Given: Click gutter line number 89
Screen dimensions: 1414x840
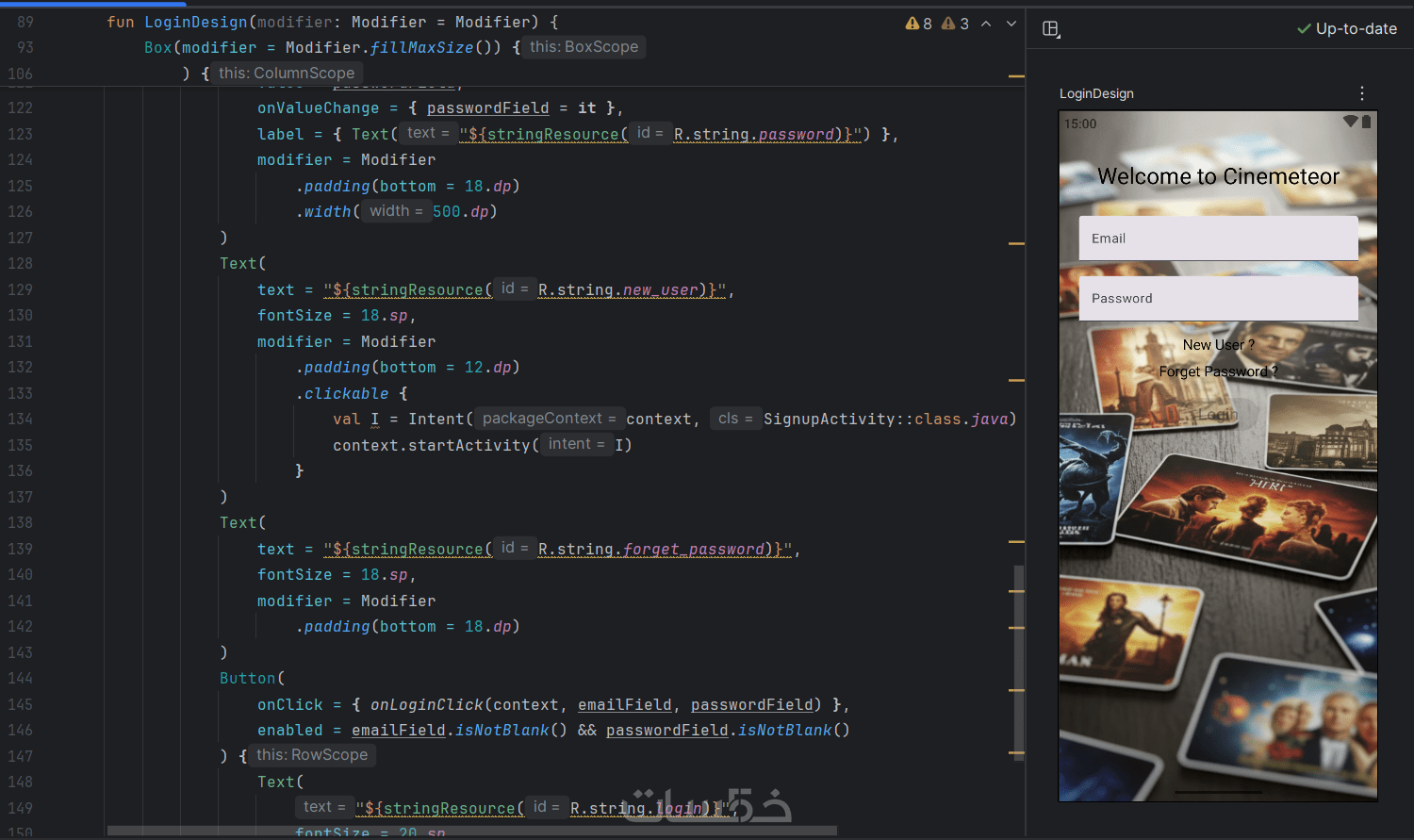Looking at the screenshot, I should [x=25, y=22].
